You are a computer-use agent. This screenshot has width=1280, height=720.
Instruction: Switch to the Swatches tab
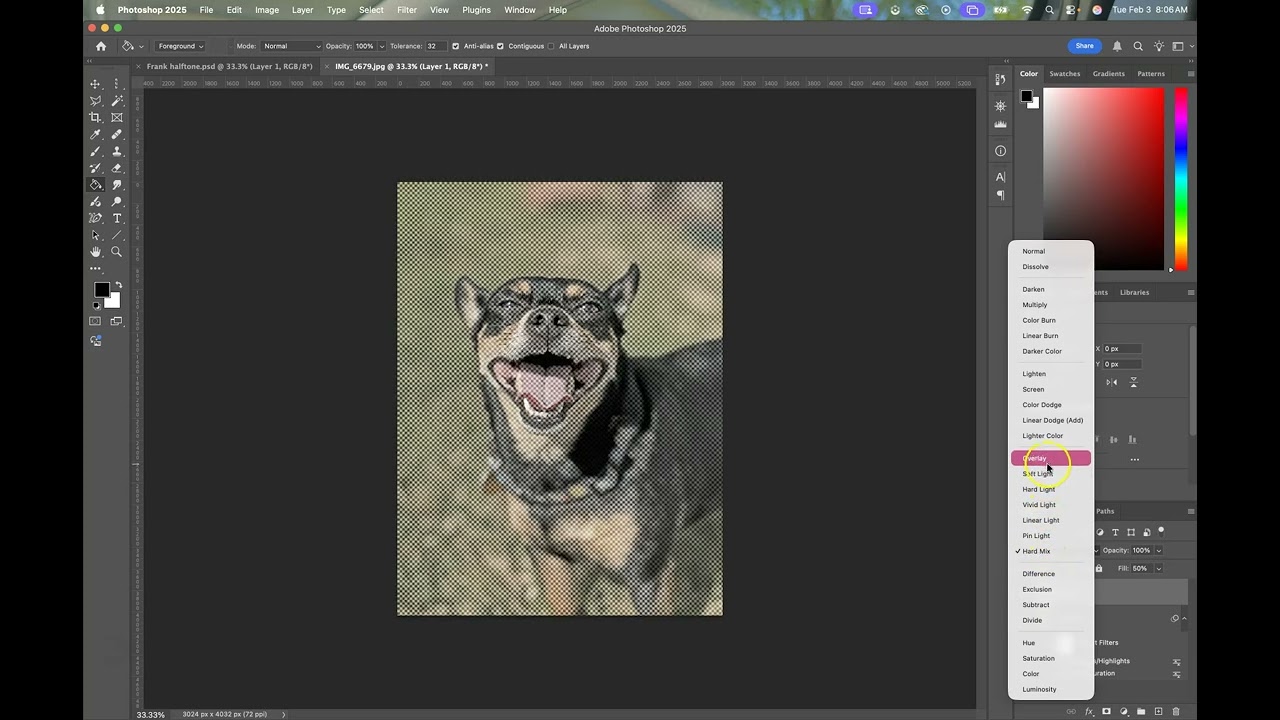(x=1064, y=73)
